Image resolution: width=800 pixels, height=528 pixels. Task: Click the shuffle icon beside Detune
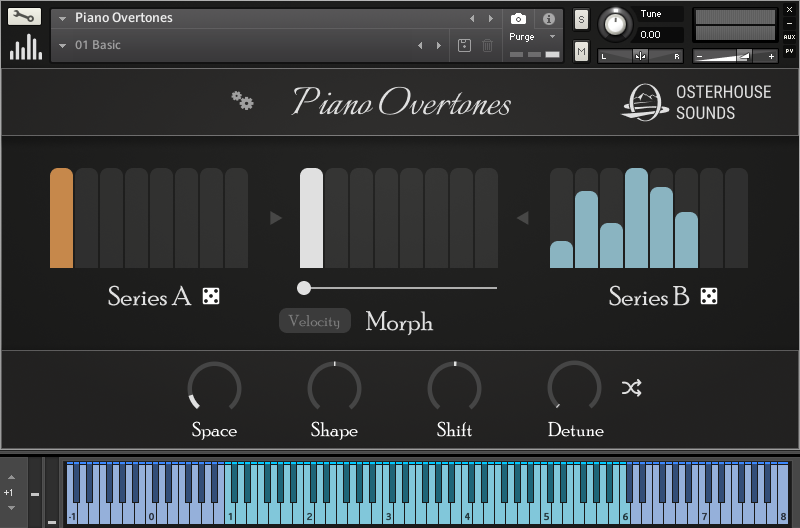click(x=631, y=388)
